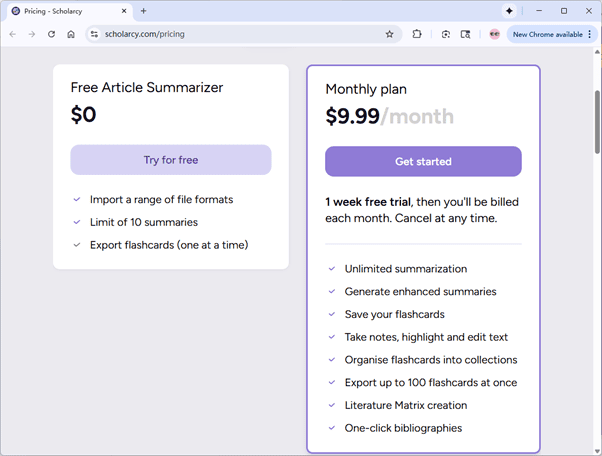Click the Try for free button
Viewport: 602px width, 456px height.
(170, 160)
